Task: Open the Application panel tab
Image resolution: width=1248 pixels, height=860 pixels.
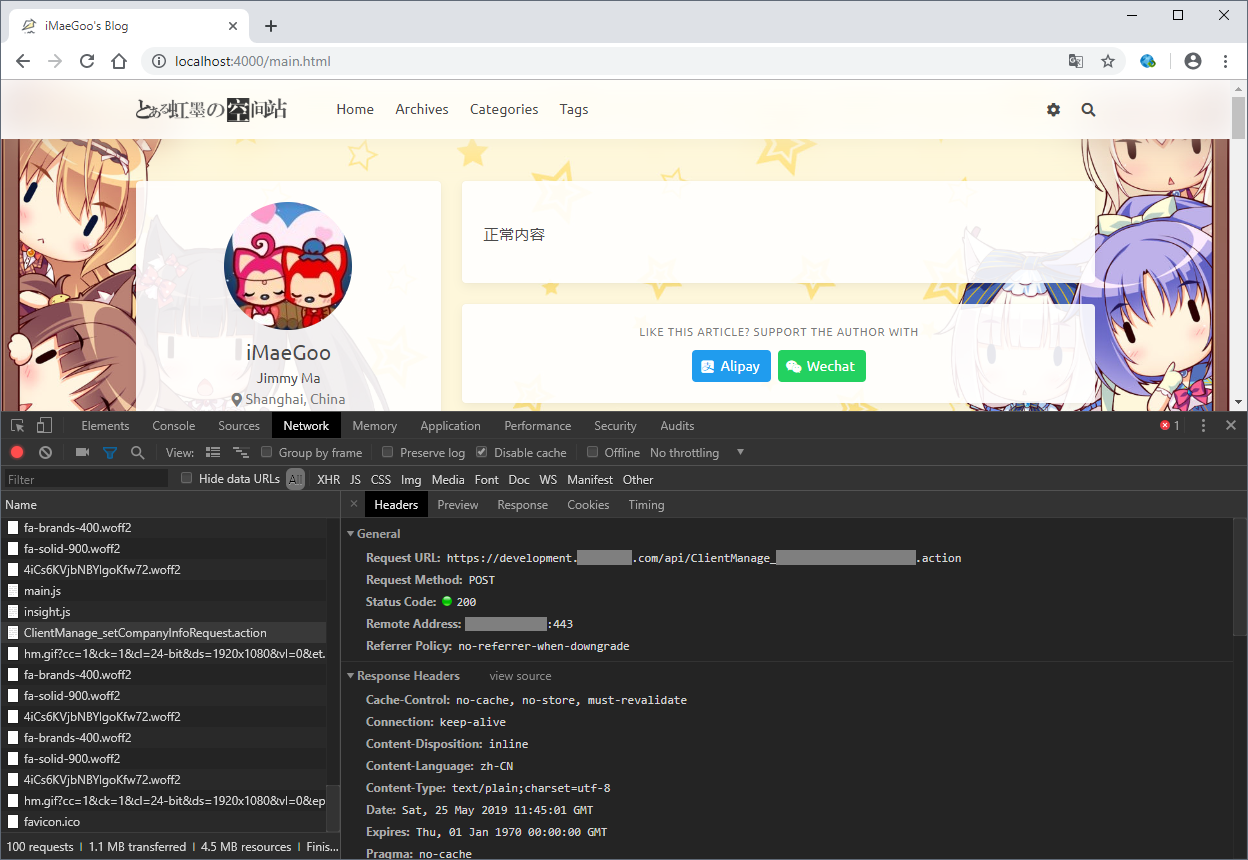Action: pyautogui.click(x=450, y=425)
